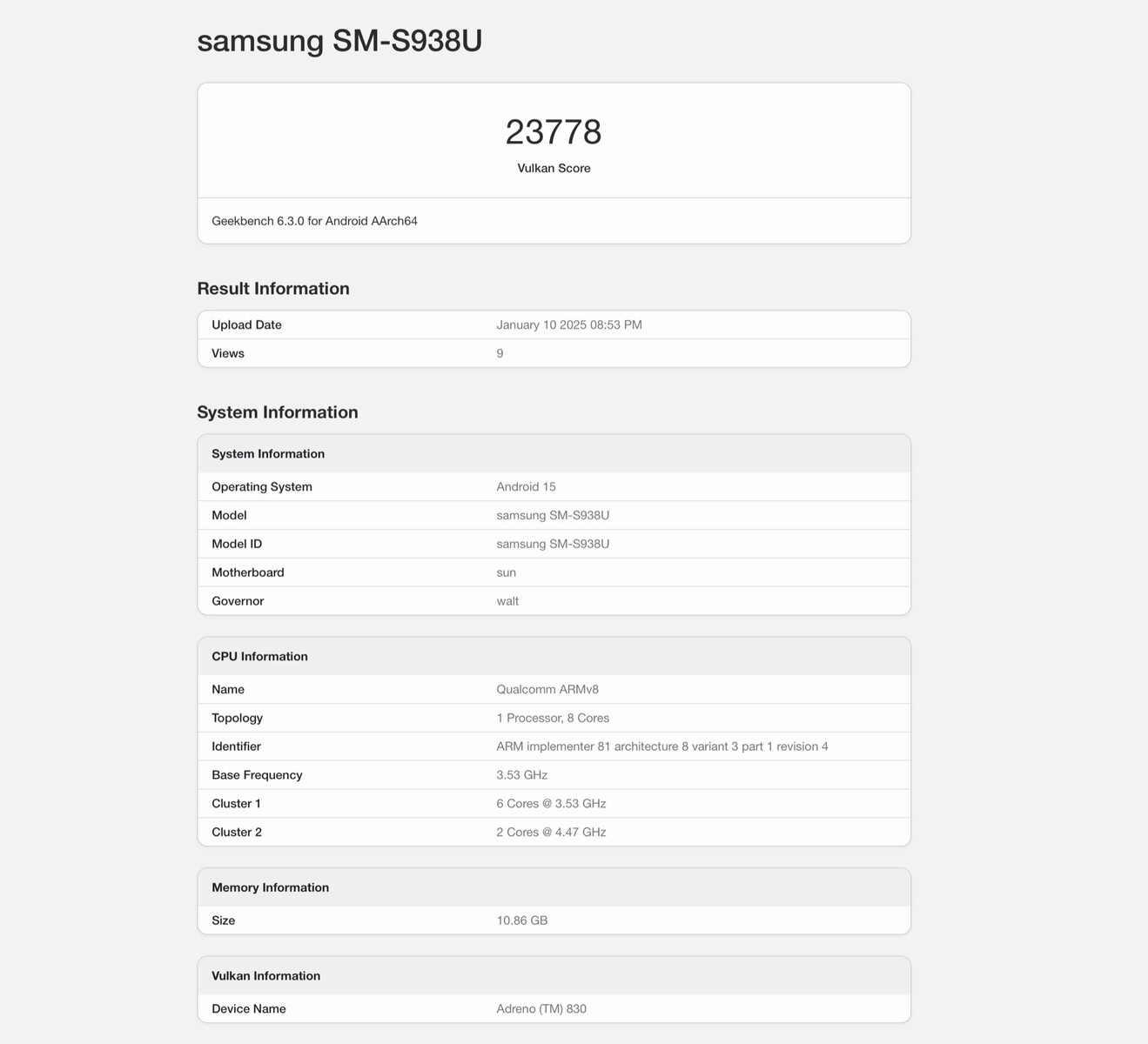1148x1044 pixels.
Task: Select the "Views" row label
Action: point(228,353)
